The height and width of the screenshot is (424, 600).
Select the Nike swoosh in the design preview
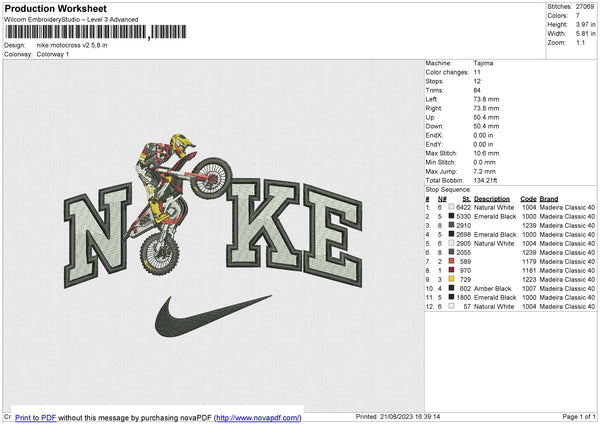pos(213,316)
